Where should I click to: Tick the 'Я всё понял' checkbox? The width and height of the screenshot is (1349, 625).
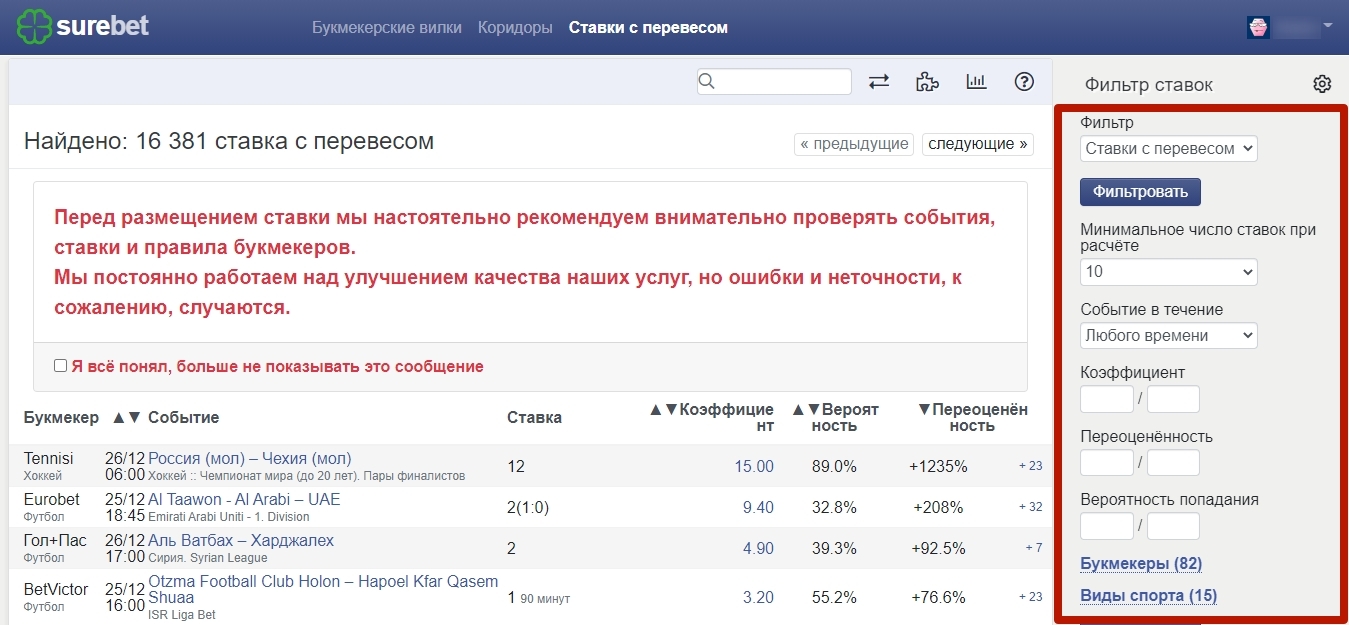tap(61, 366)
